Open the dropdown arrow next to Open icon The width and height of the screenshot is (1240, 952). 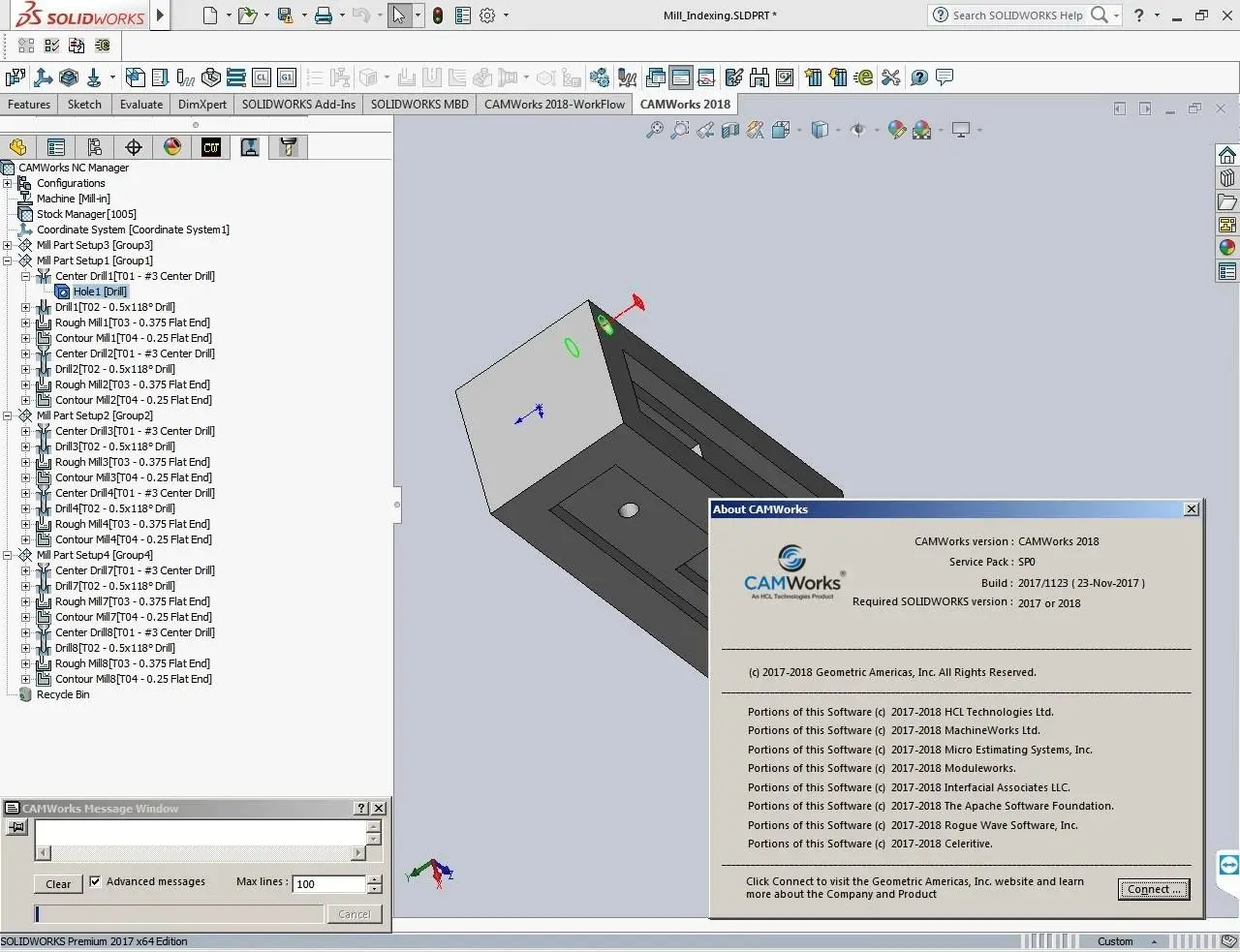click(x=266, y=15)
